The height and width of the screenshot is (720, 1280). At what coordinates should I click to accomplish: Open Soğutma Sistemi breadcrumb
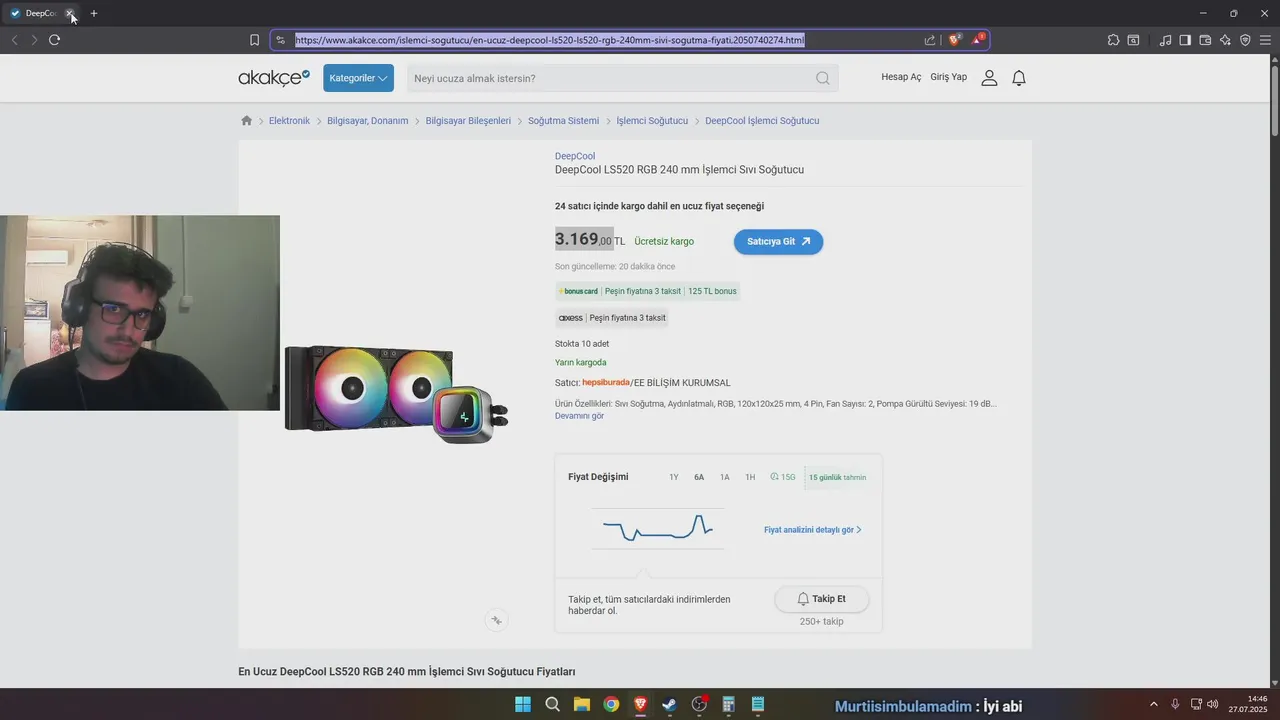pos(563,121)
